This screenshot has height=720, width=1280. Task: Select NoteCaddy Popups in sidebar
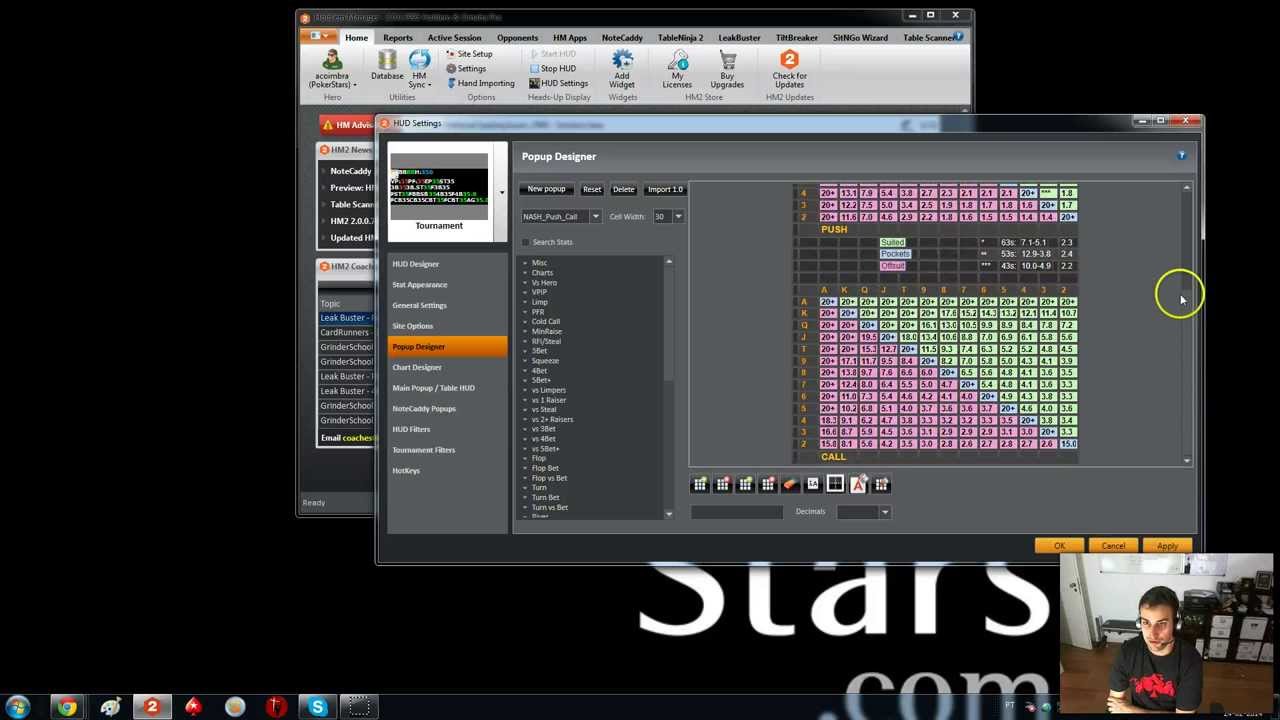point(447,408)
